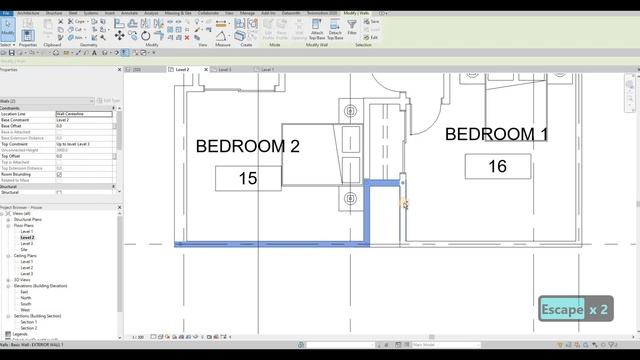Screen dimensions: 640x360
Task: Click the Copy tool icon in Modify panel
Action: 132,36
